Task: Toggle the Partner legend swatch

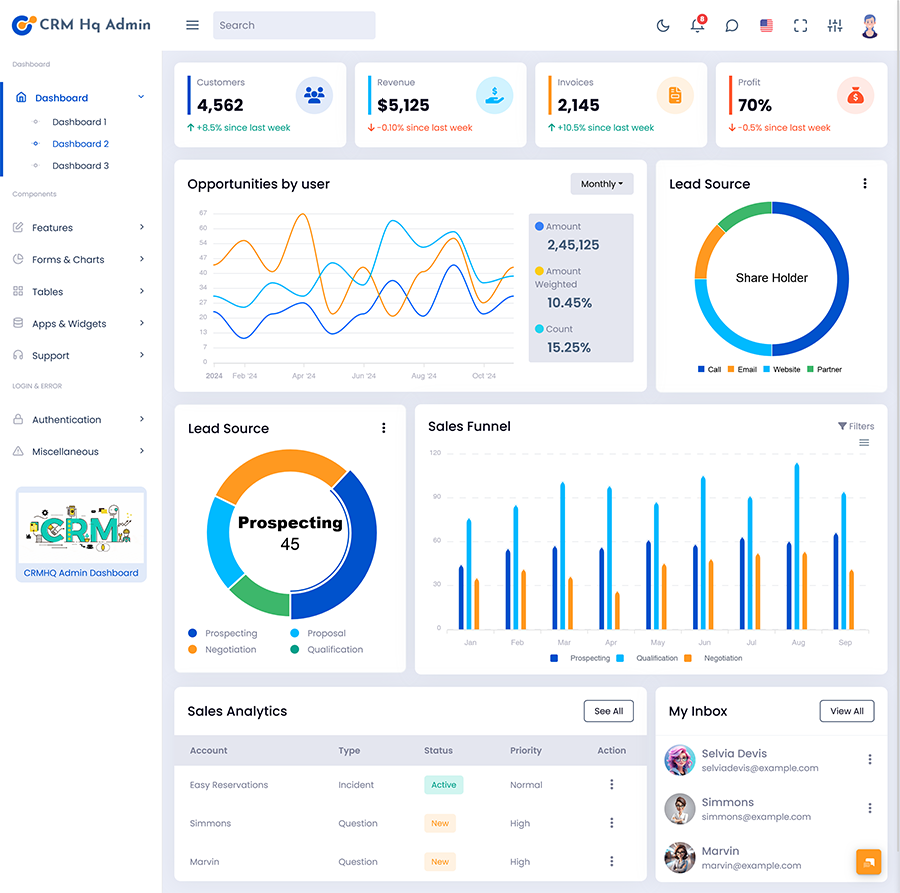Action: click(x=810, y=370)
